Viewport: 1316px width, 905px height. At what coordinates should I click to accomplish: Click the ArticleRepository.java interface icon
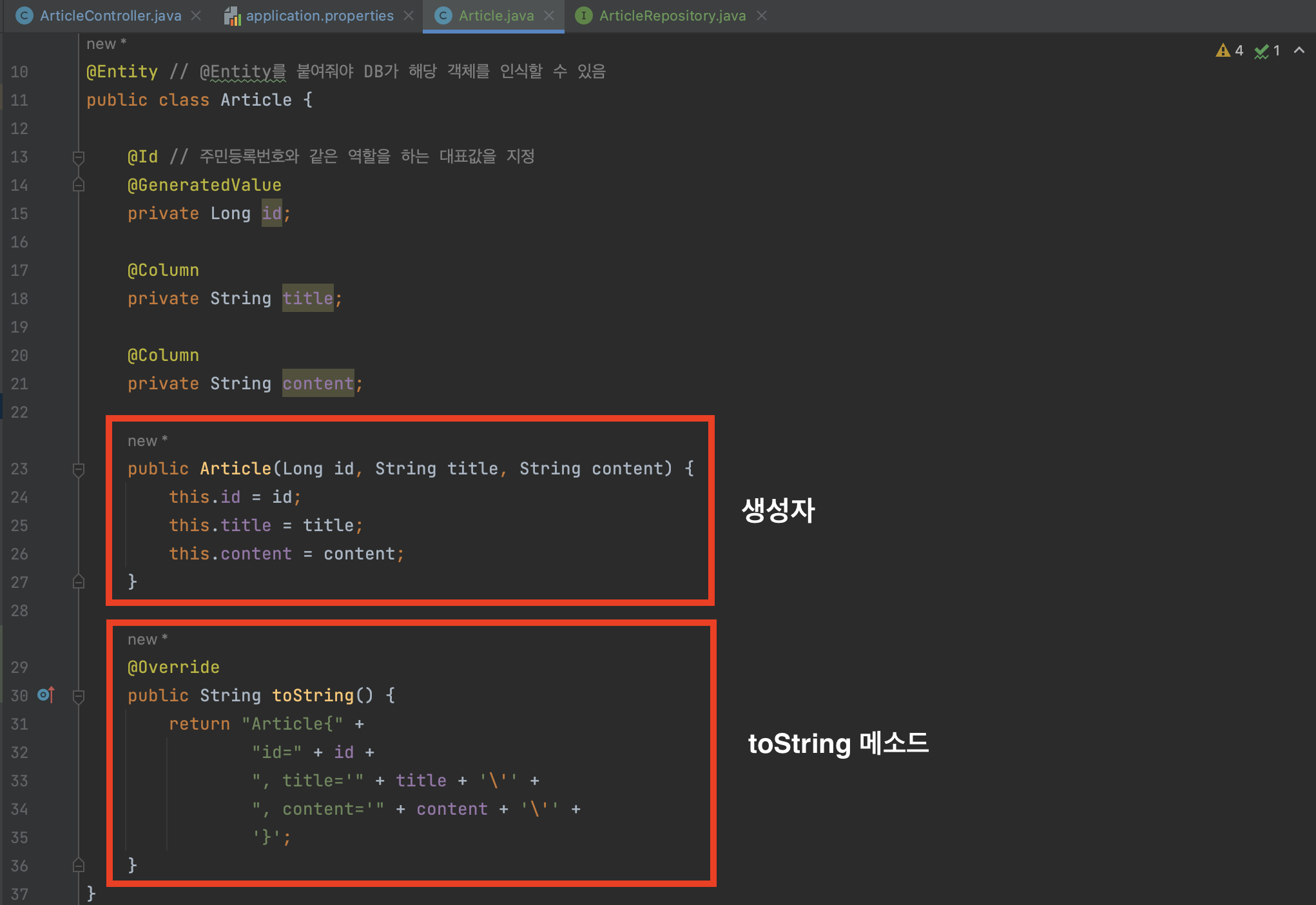point(583,15)
